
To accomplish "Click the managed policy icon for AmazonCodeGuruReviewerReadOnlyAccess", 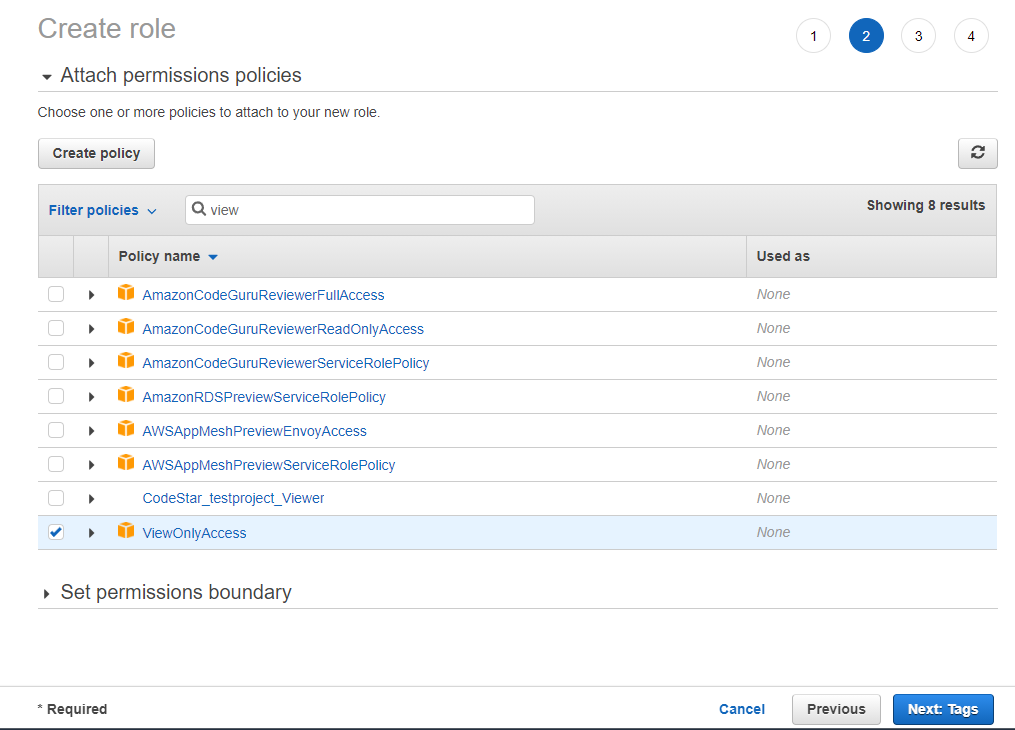I will (x=126, y=327).
